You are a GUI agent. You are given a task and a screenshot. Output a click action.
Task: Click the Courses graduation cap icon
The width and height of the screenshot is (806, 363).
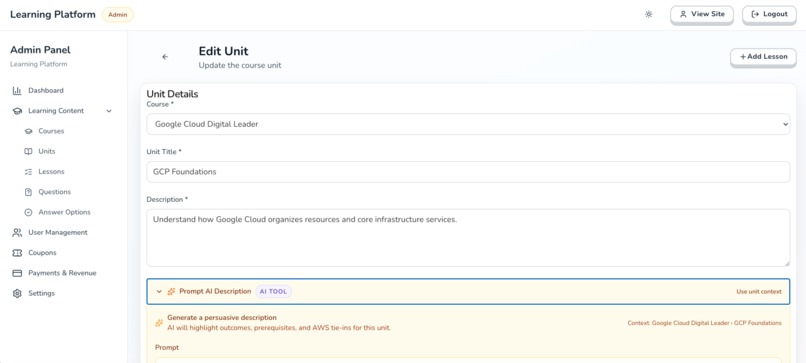[28, 131]
